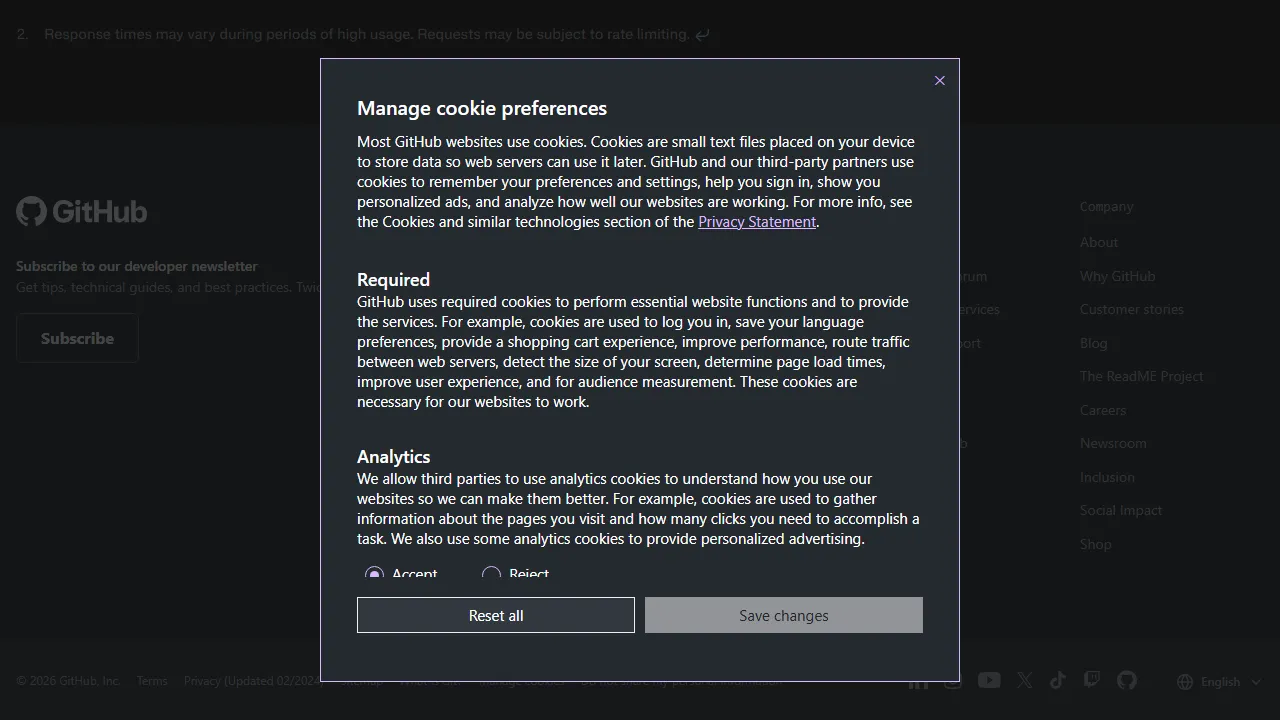Open the Privacy Statement link

756,221
